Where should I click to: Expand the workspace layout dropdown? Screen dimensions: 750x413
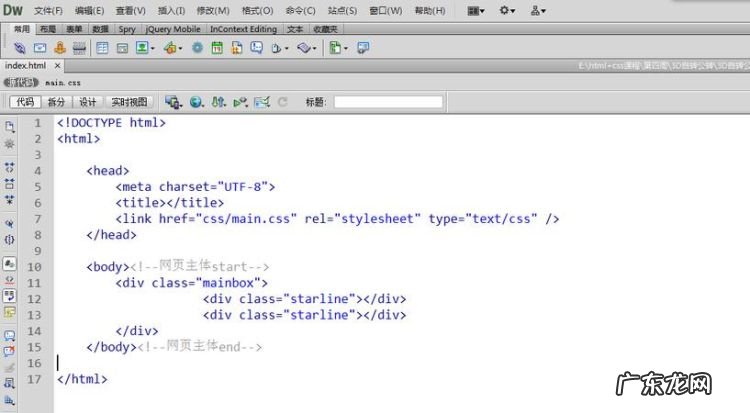(x=476, y=10)
